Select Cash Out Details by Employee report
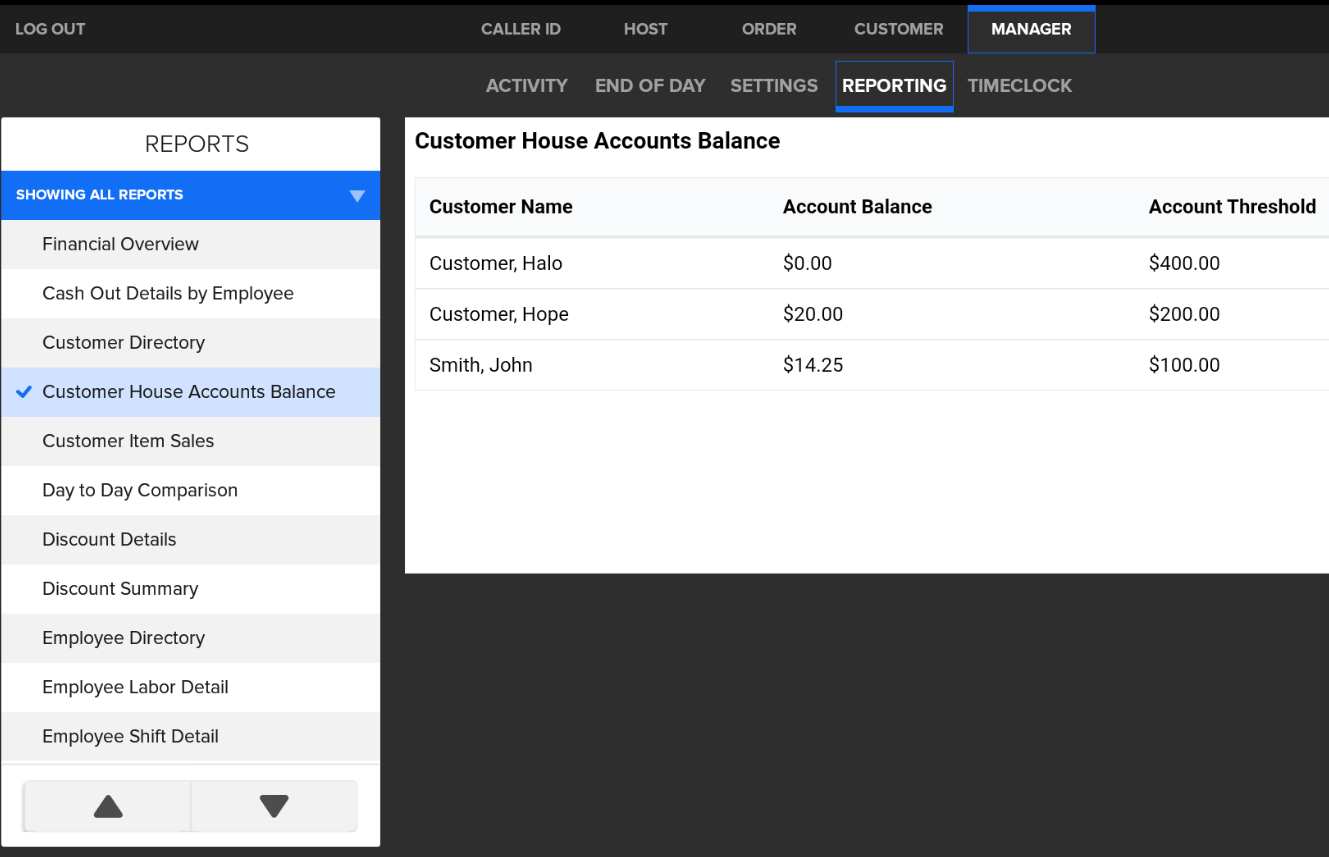 click(x=168, y=293)
